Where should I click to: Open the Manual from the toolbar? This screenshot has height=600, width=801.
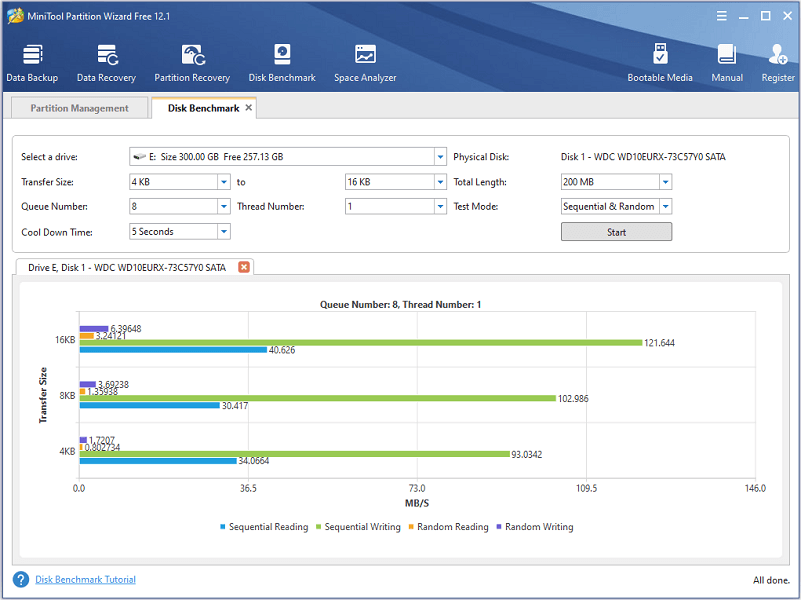point(727,64)
